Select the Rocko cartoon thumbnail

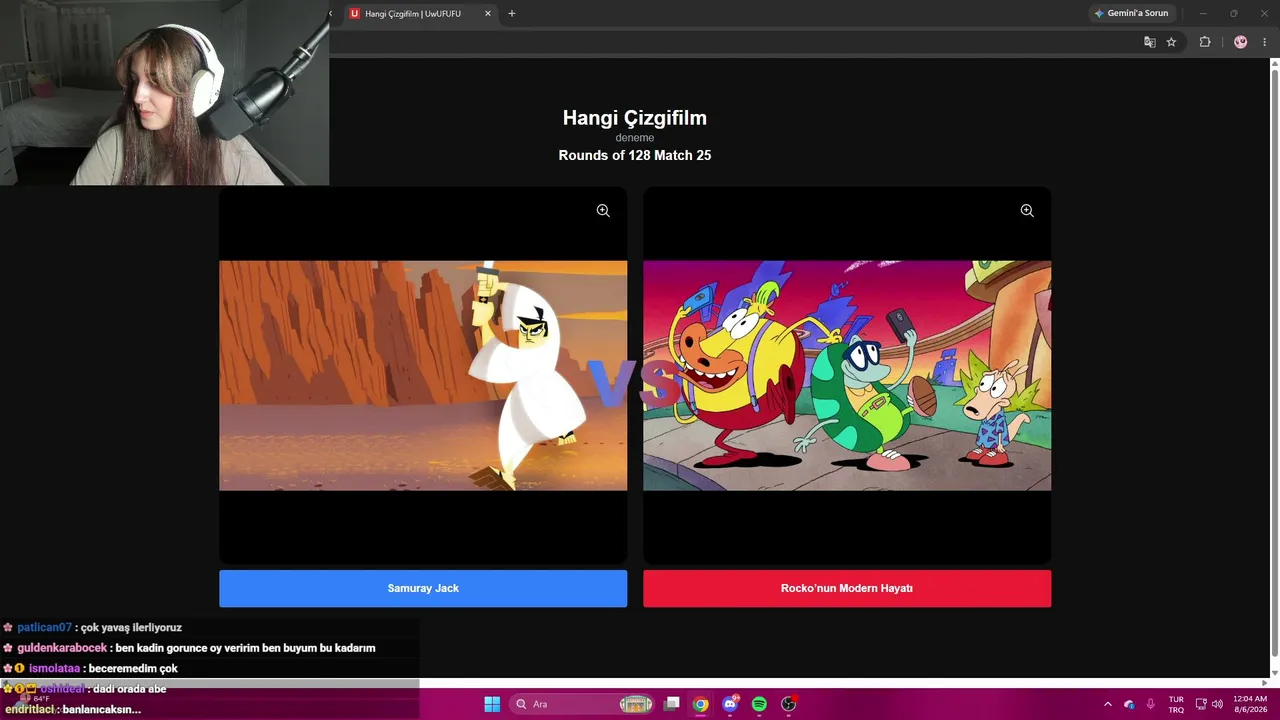coord(847,376)
